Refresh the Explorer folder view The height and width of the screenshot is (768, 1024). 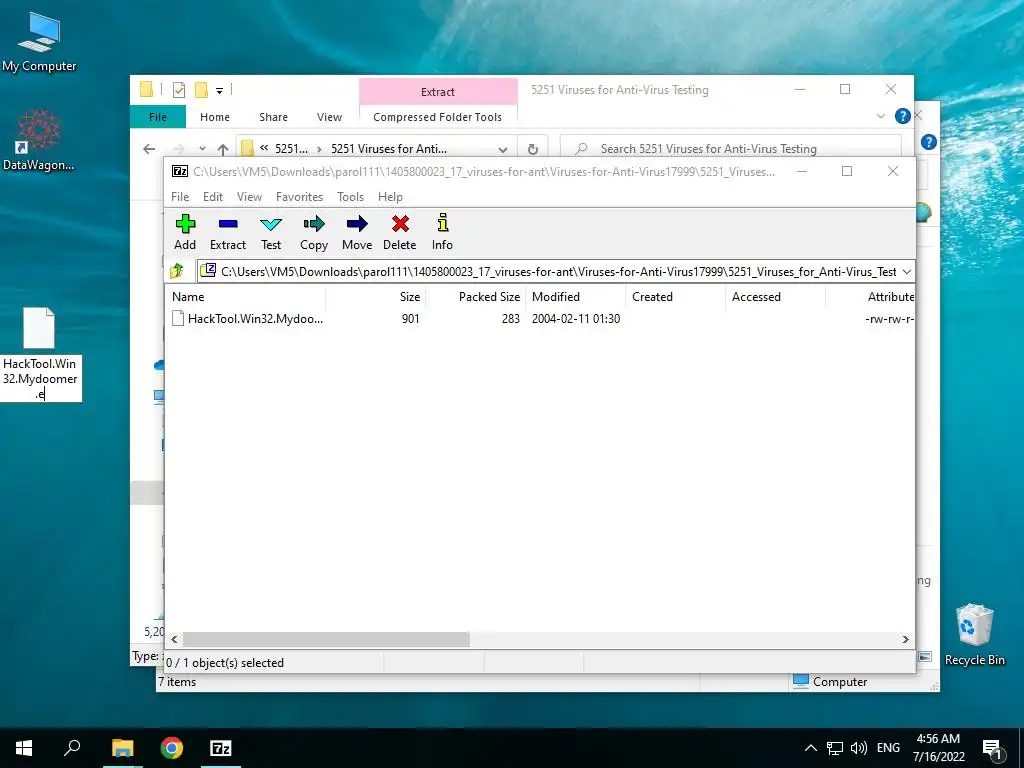coord(533,149)
